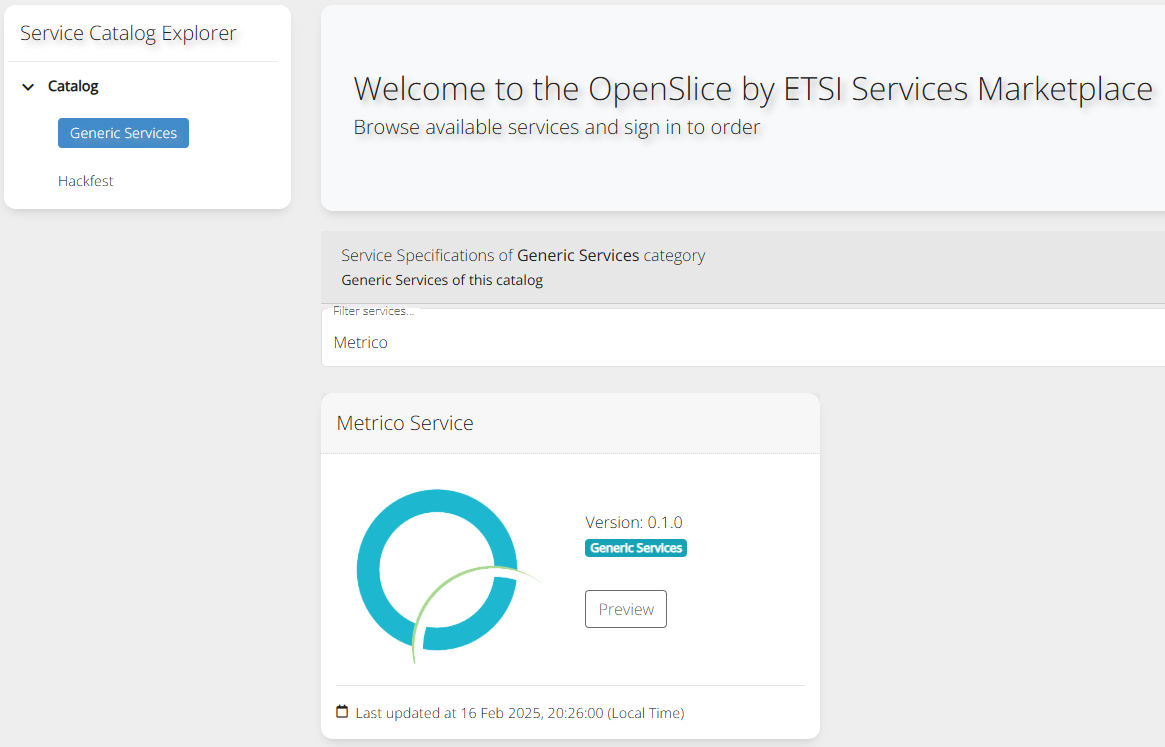Click the Version: 0.1.0 label

[633, 522]
